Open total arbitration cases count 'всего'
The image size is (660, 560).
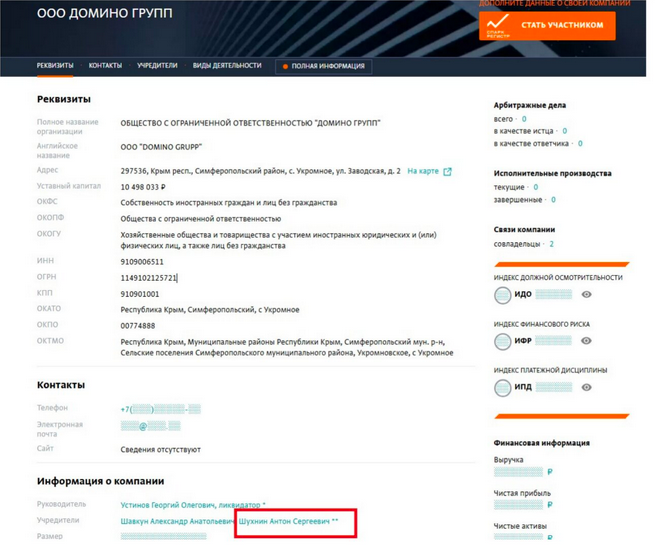524,119
